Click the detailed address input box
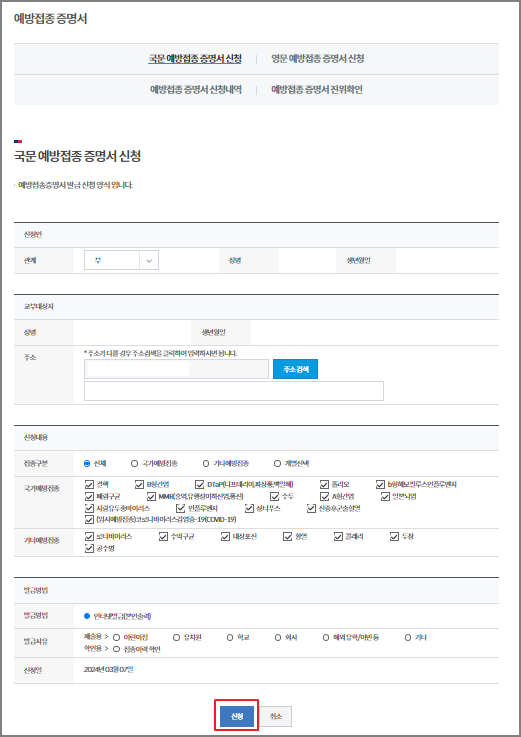Viewport: 521px width, 737px height. tap(234, 391)
